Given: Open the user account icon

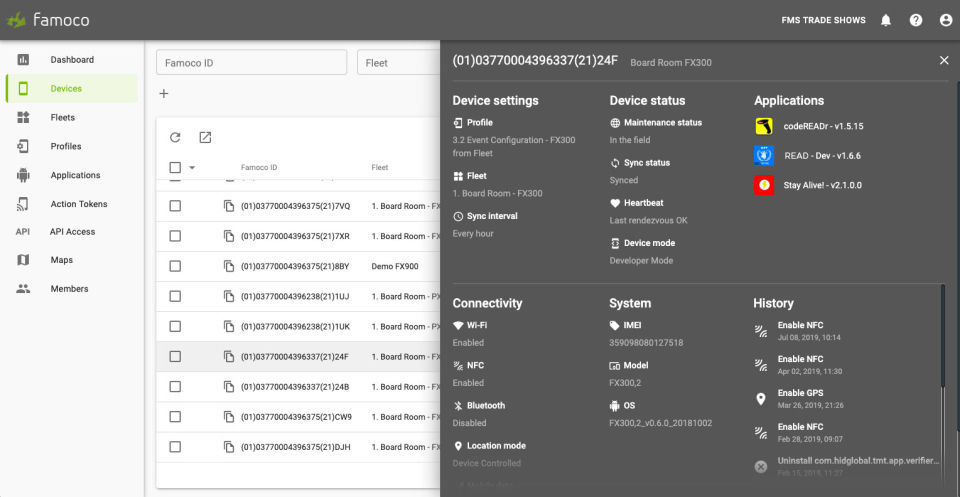Looking at the screenshot, I should (945, 20).
